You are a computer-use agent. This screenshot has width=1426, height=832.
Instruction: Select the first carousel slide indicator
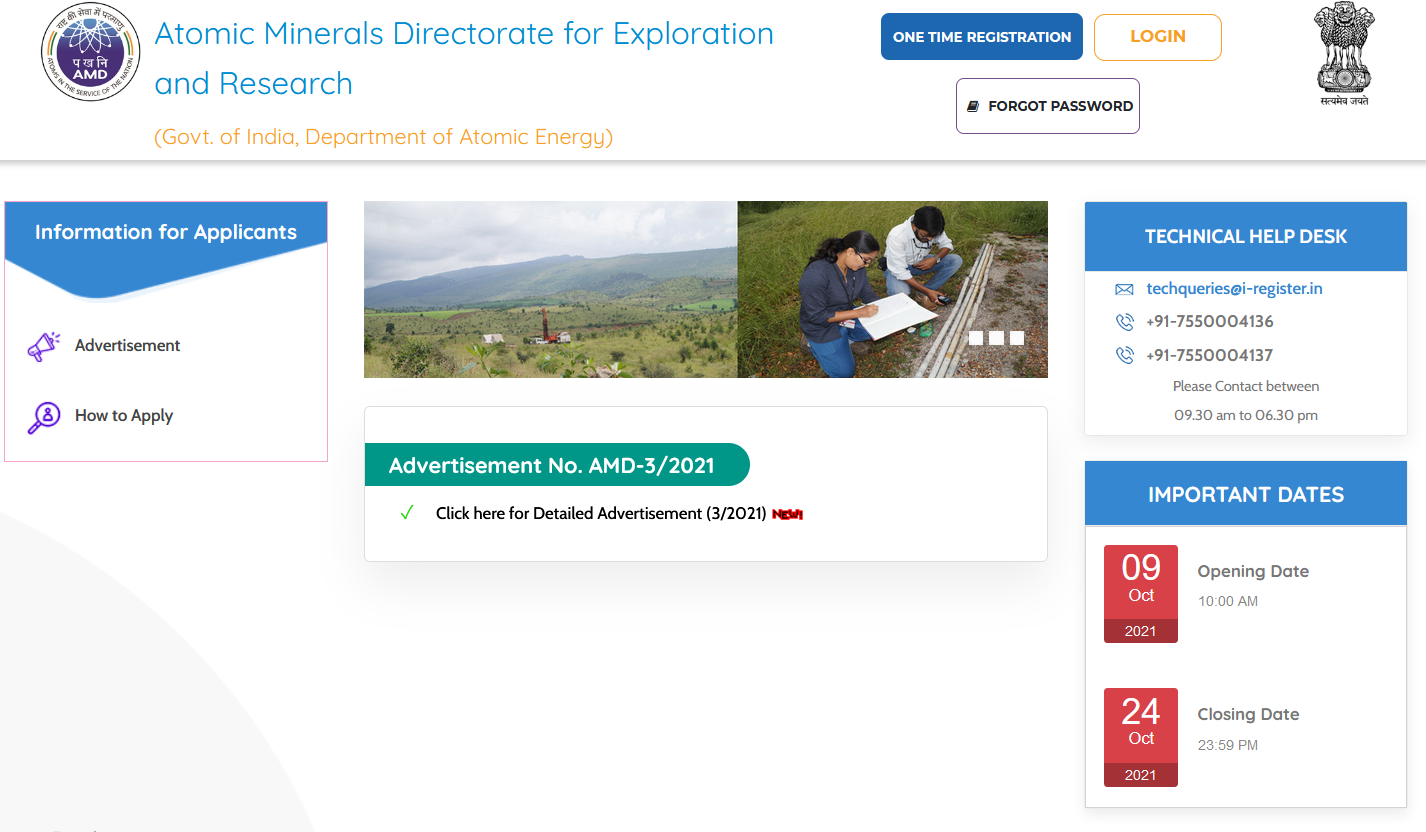pyautogui.click(x=975, y=338)
